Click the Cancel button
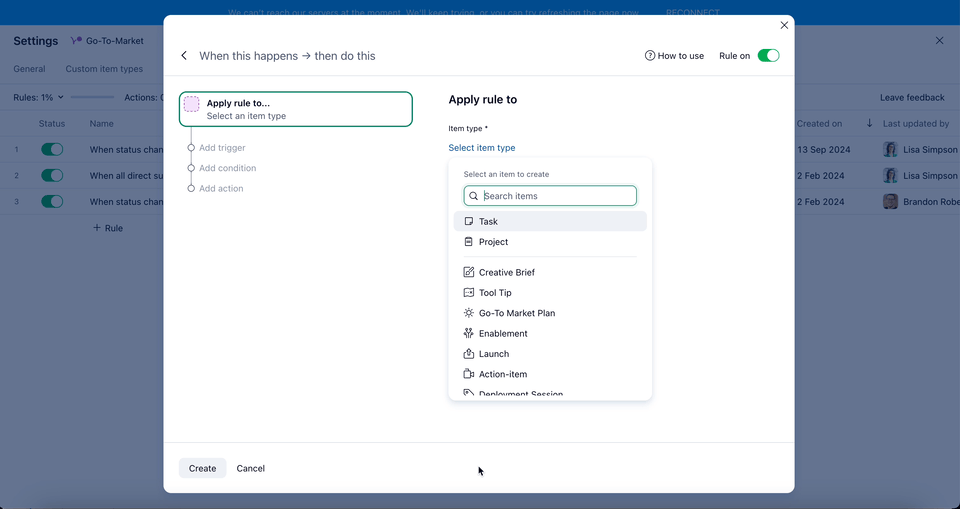 pyautogui.click(x=250, y=468)
